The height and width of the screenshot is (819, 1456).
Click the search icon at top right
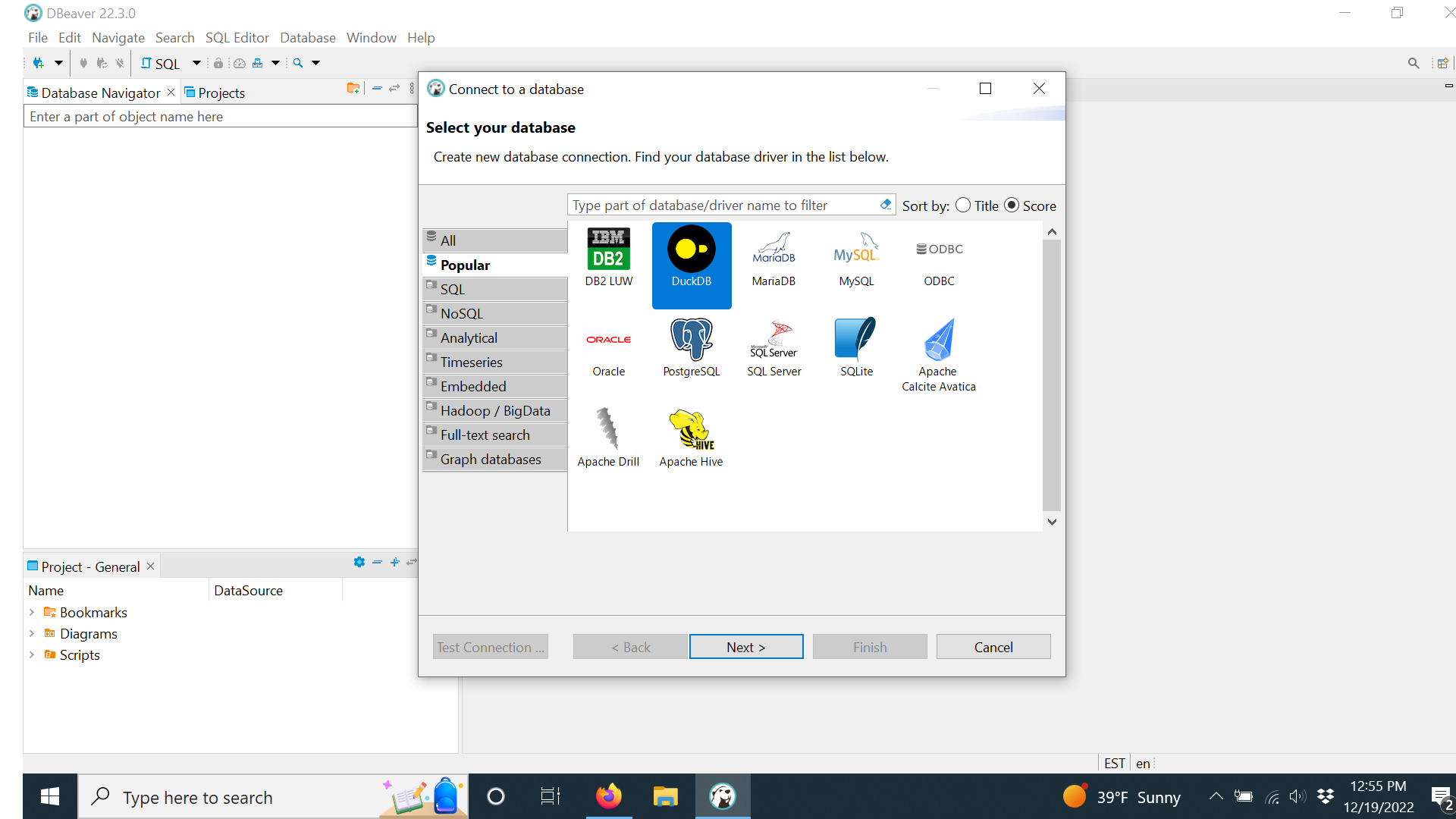[x=1414, y=63]
